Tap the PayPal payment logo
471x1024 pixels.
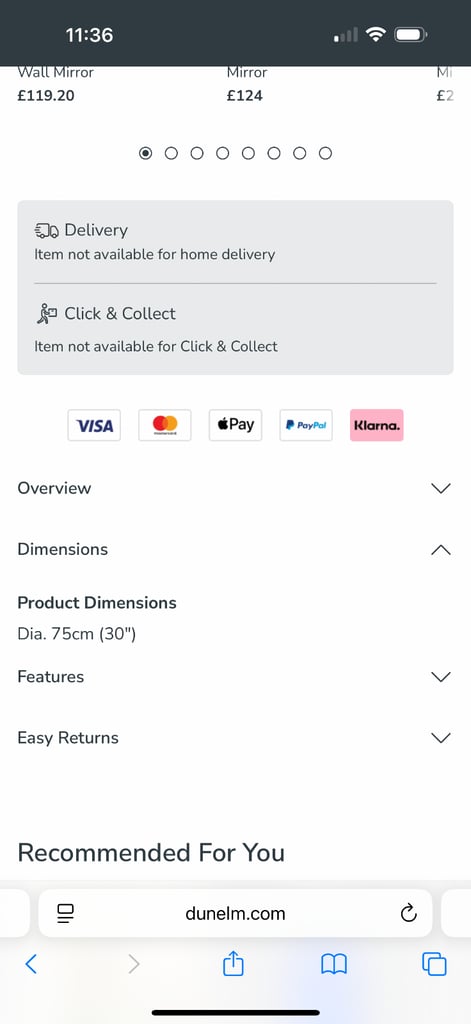[x=306, y=425]
